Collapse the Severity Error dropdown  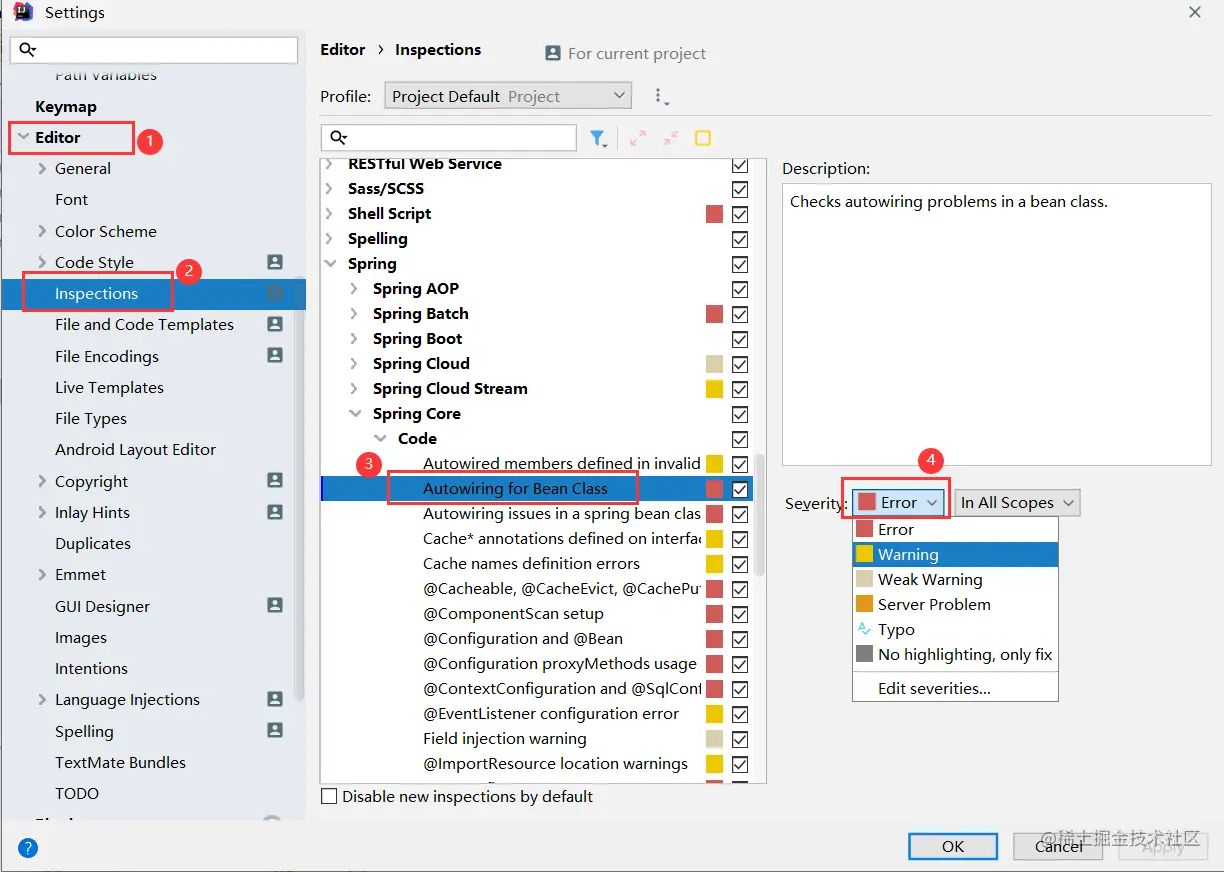click(898, 502)
